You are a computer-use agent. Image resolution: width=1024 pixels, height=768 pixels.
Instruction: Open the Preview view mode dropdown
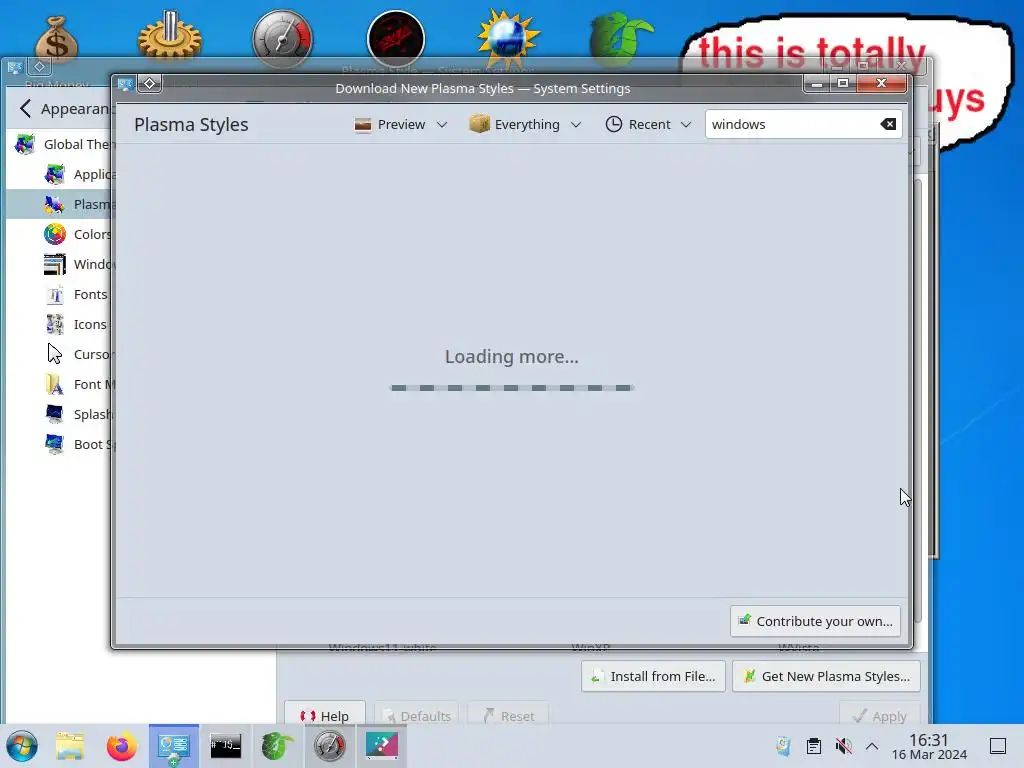pyautogui.click(x=400, y=124)
